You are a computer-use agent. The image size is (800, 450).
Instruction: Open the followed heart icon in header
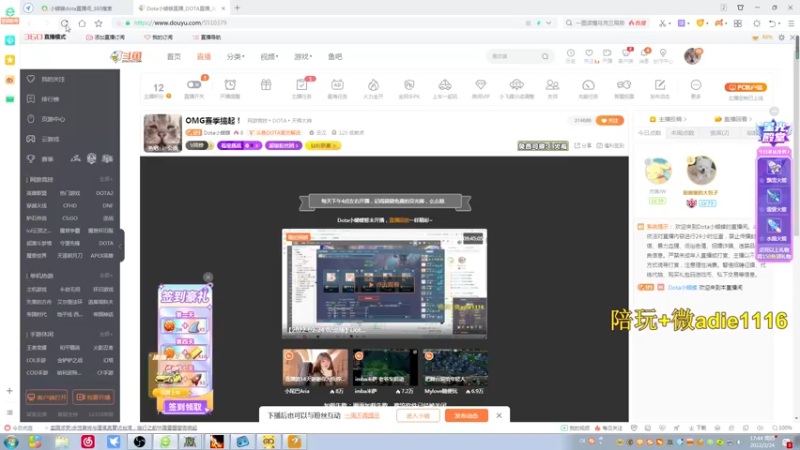589,55
